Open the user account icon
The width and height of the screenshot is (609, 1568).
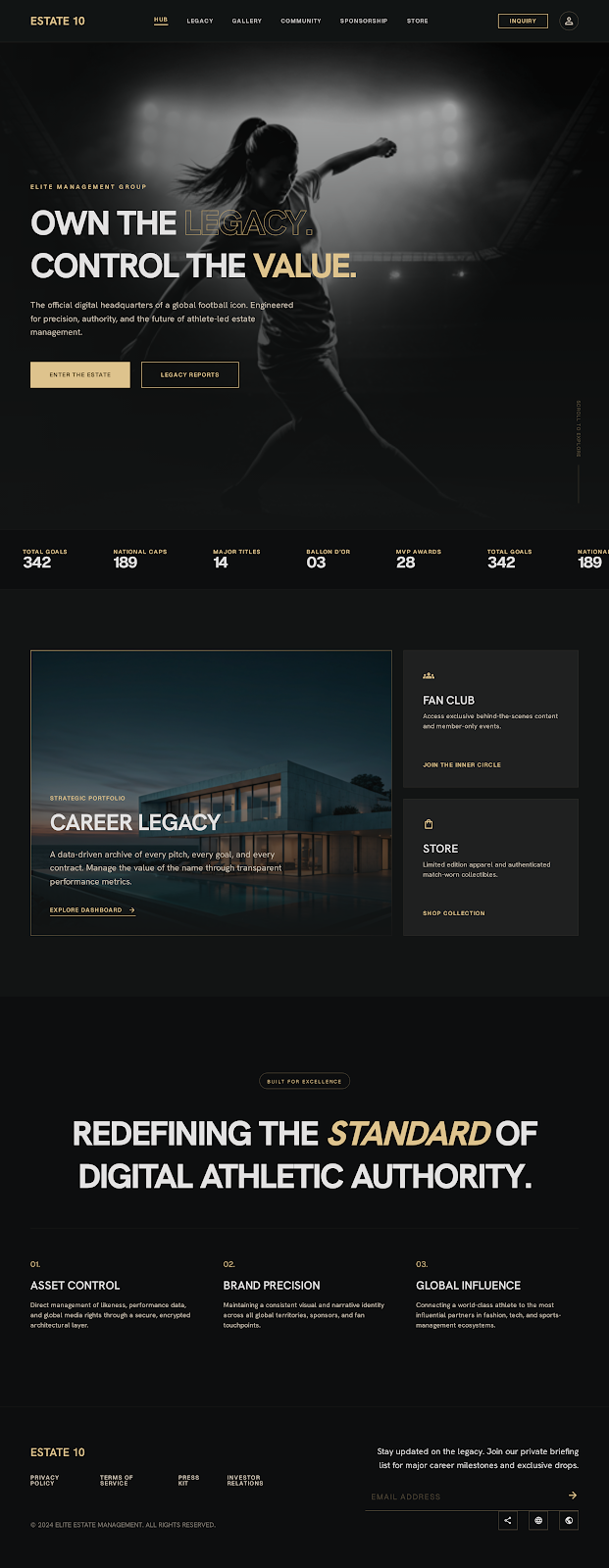click(569, 21)
